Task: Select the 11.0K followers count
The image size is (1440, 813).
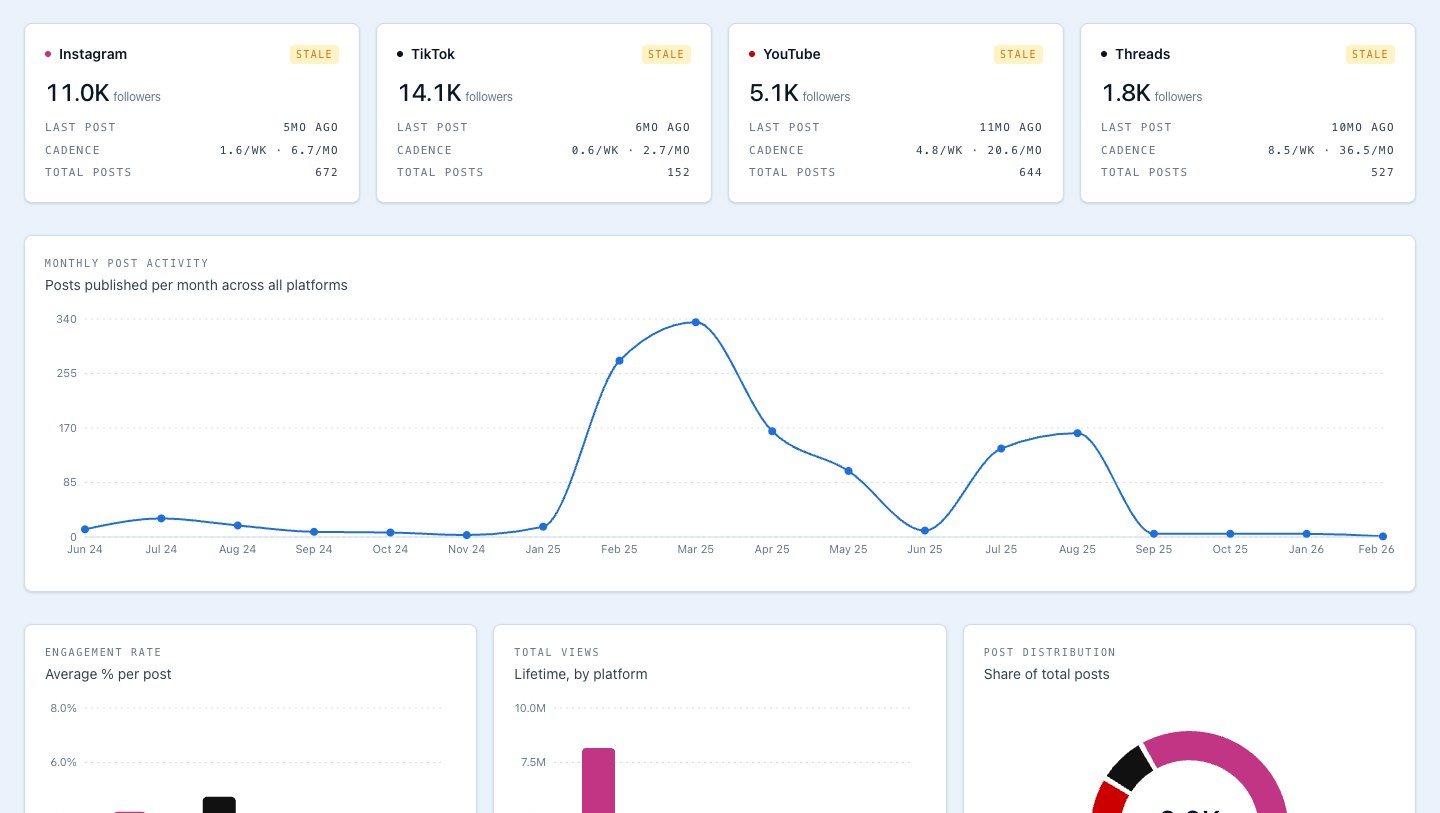Action: pyautogui.click(x=77, y=93)
